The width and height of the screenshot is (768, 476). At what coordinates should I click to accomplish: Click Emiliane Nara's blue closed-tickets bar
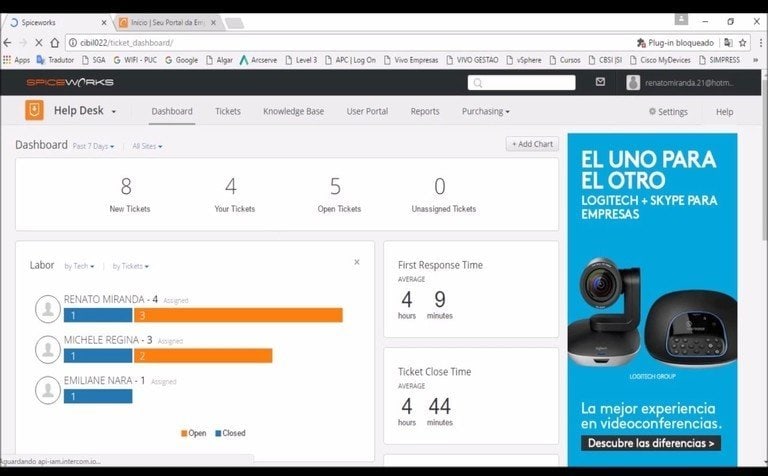(x=98, y=396)
